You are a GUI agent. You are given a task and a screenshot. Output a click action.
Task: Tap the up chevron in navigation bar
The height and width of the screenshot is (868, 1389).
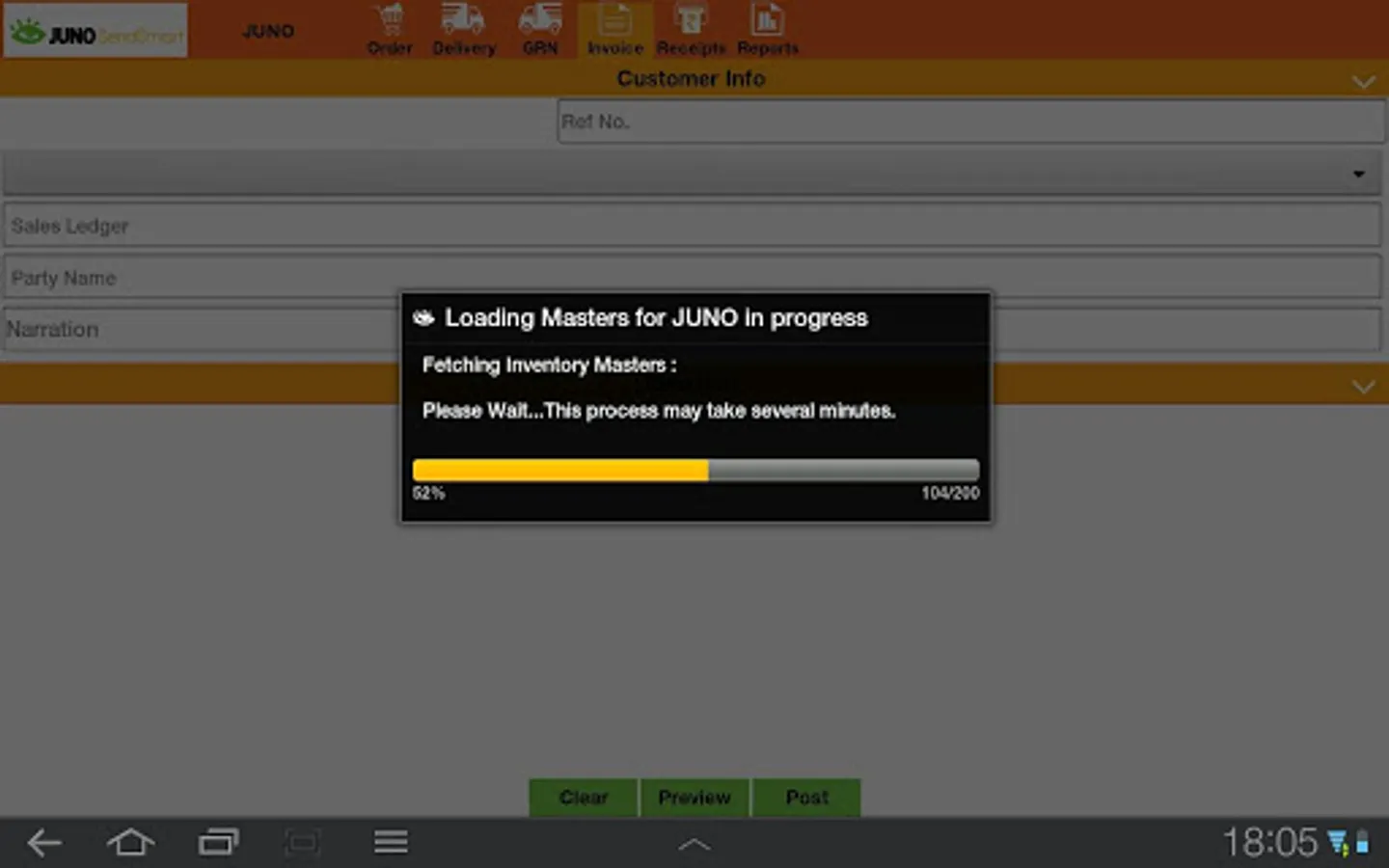coord(694,846)
